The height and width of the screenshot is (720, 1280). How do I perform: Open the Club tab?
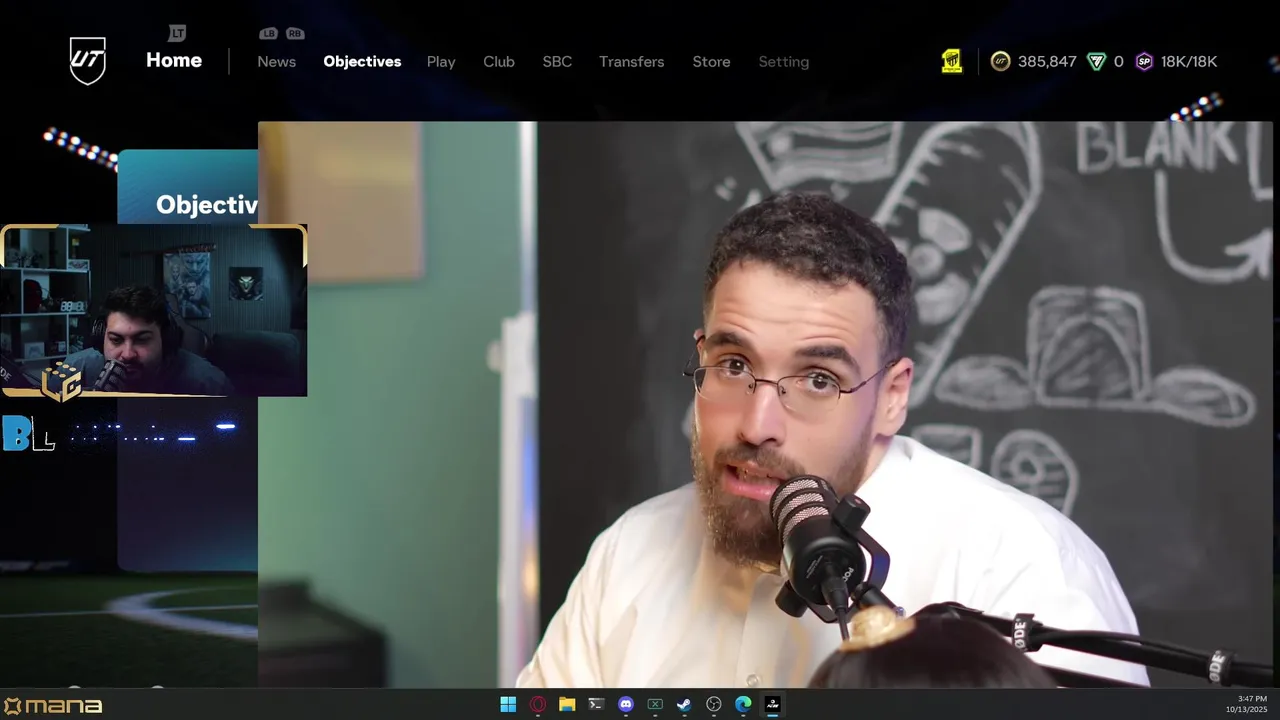pyautogui.click(x=499, y=62)
